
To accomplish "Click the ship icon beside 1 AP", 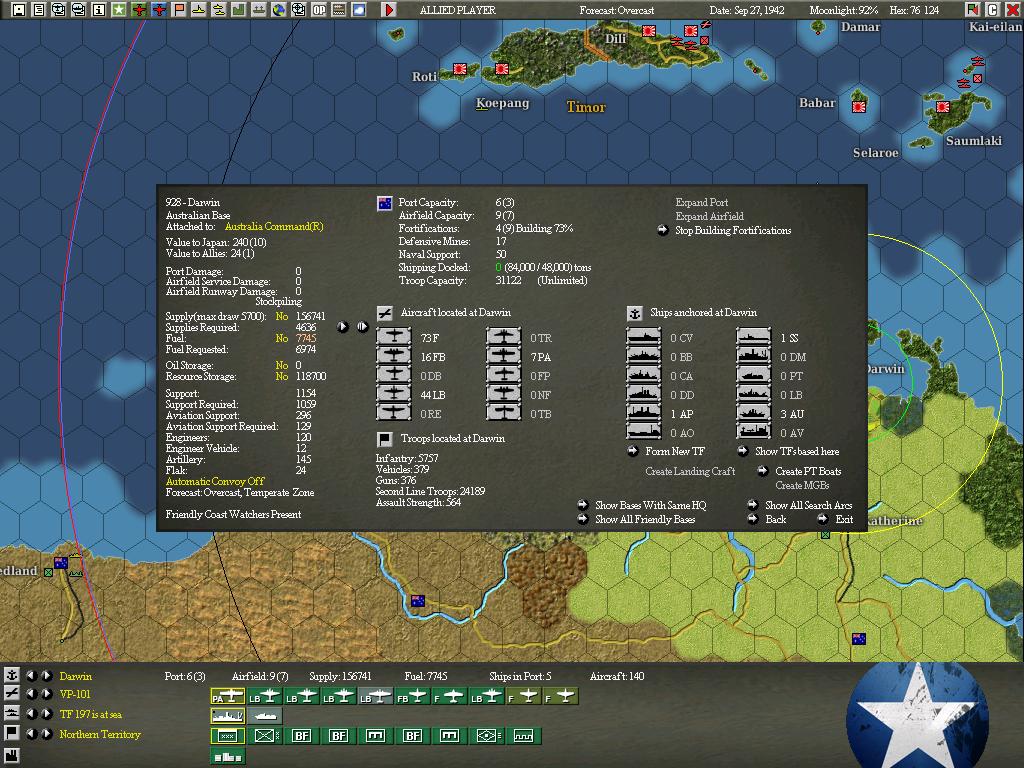I will coord(643,413).
